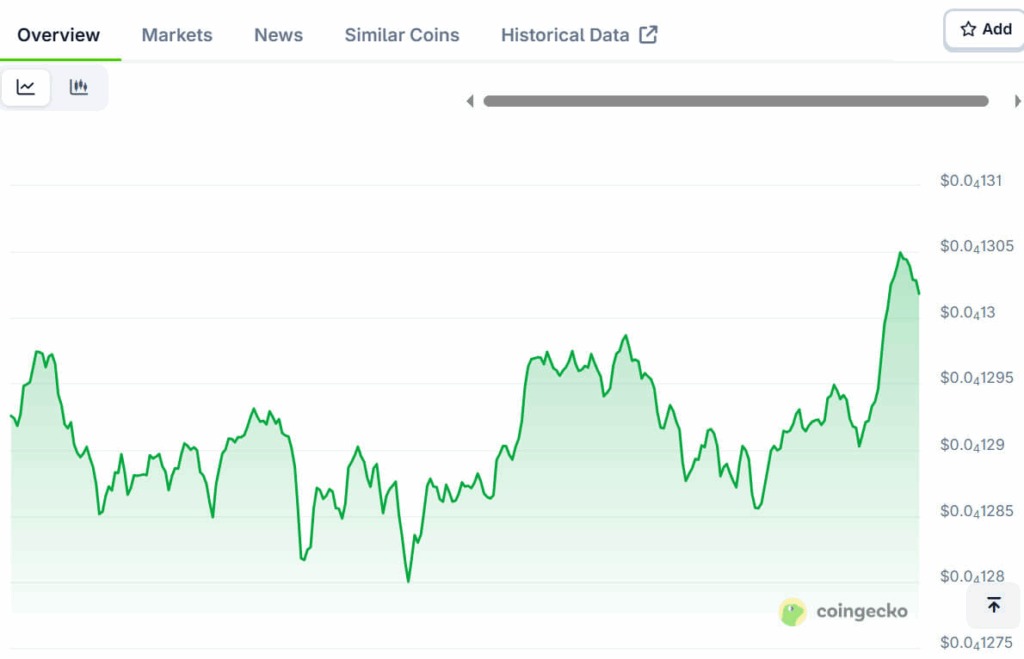Click the $0.0₄1305 price axis label
Screen dimensions: 1024x659
pyautogui.click(x=977, y=246)
